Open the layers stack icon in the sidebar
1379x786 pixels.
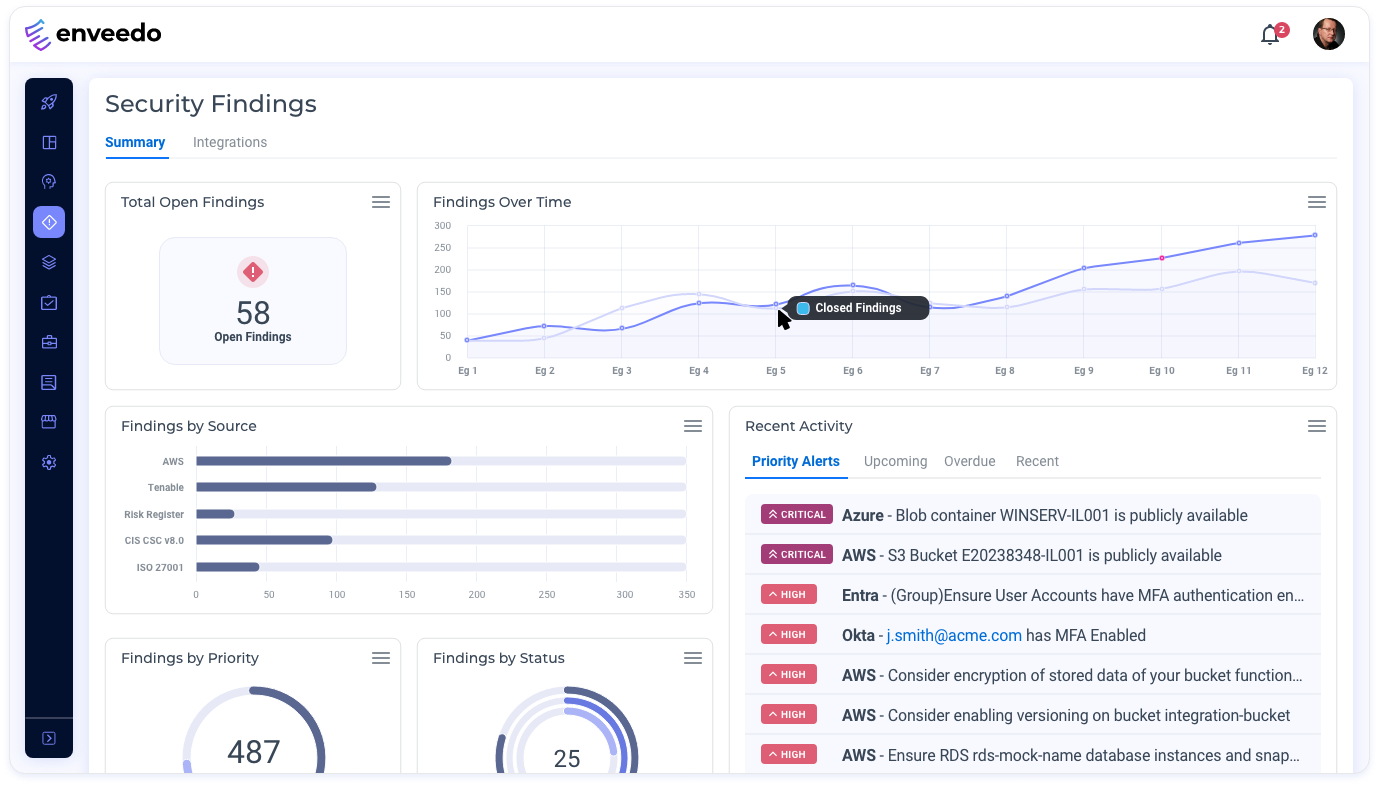point(48,262)
